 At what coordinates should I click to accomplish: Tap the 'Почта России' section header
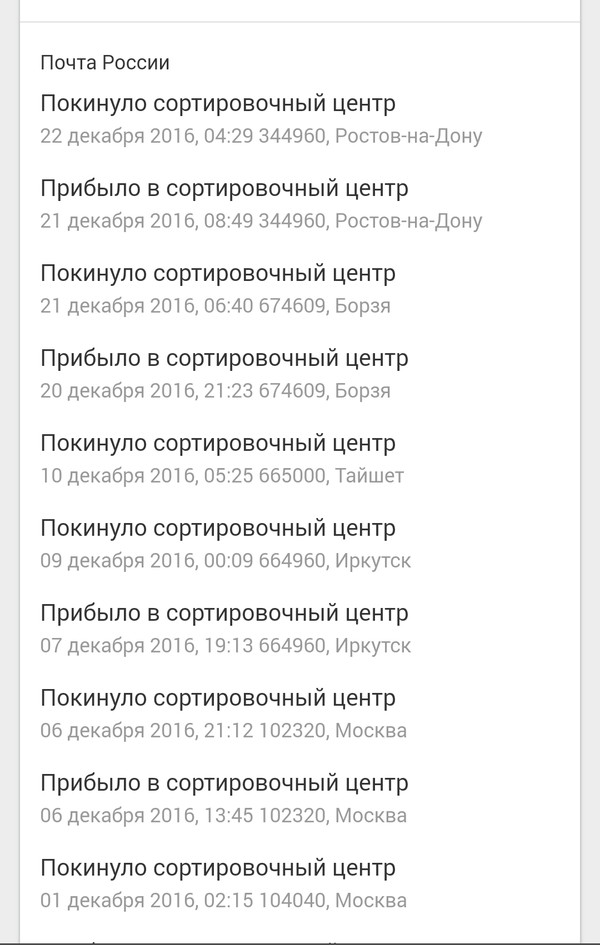(105, 63)
